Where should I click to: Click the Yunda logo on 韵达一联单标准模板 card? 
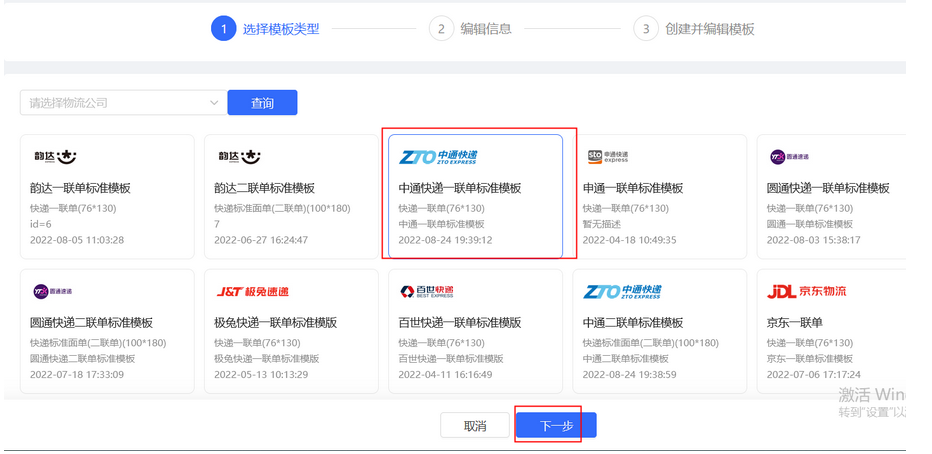click(x=53, y=157)
